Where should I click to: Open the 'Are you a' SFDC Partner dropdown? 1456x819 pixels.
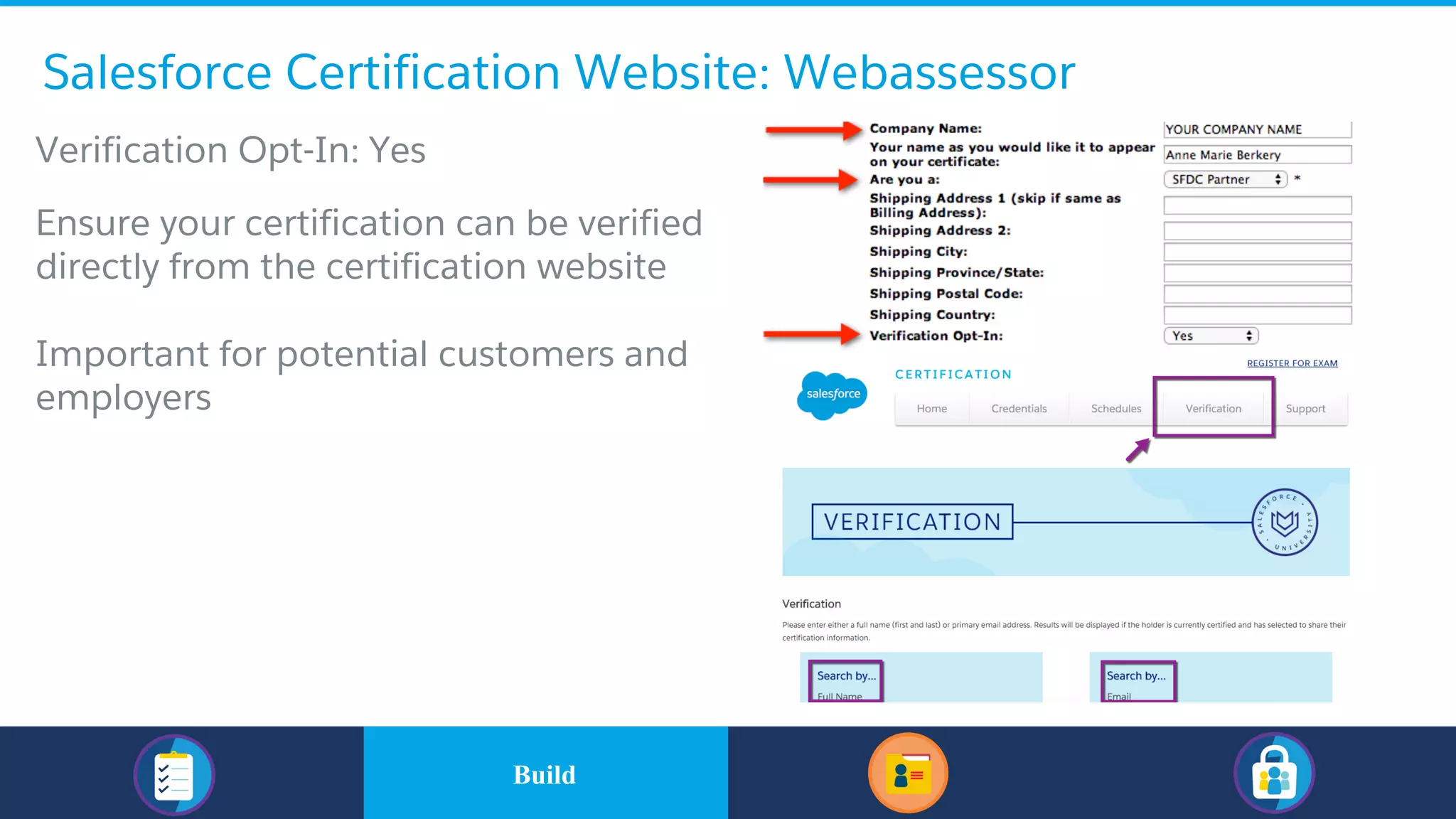click(1225, 179)
